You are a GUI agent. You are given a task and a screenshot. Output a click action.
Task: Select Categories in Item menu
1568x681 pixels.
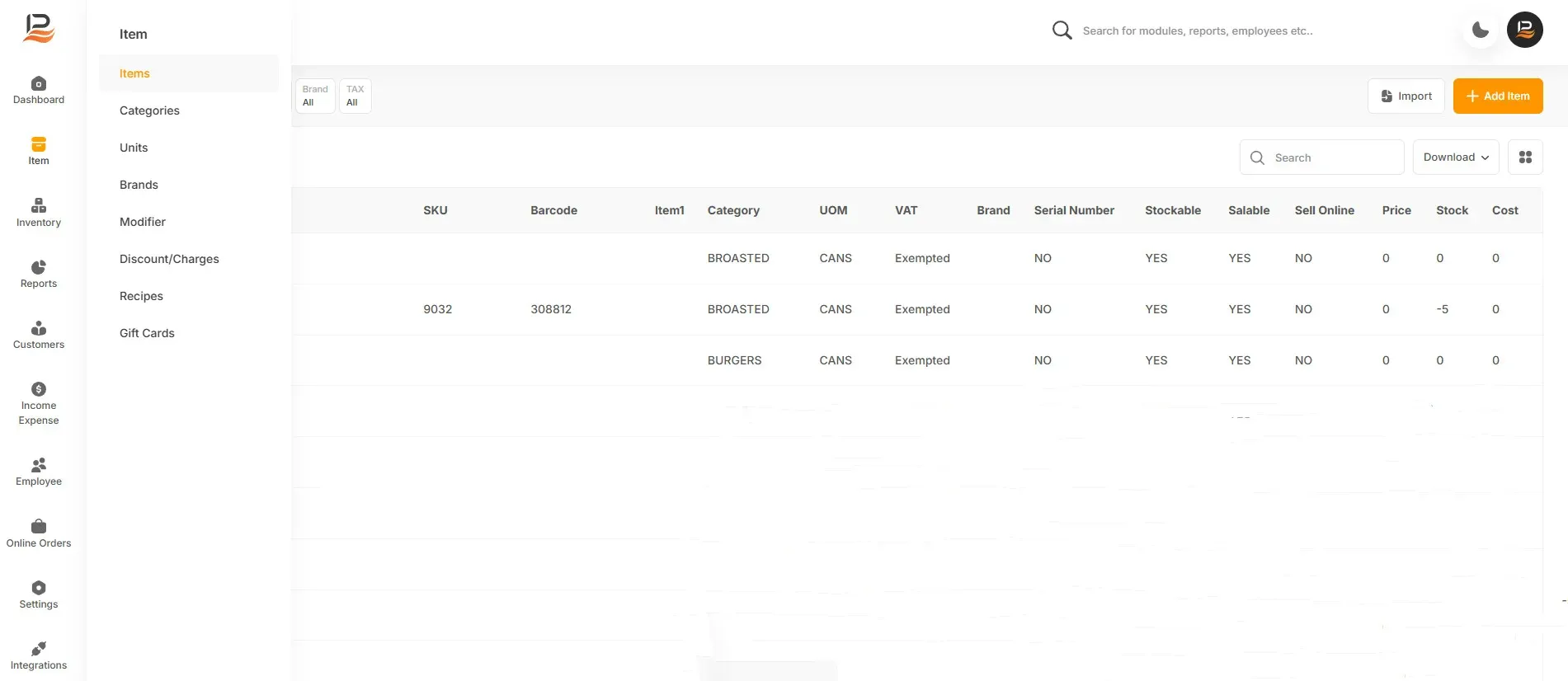(149, 110)
